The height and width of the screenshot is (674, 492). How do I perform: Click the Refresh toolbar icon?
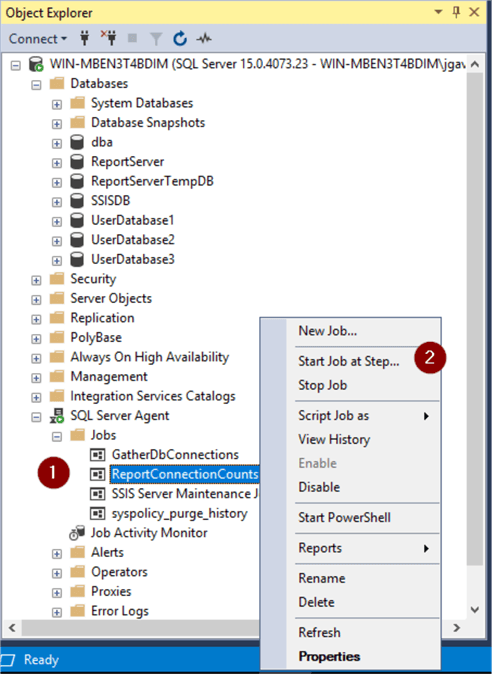pyautogui.click(x=180, y=39)
